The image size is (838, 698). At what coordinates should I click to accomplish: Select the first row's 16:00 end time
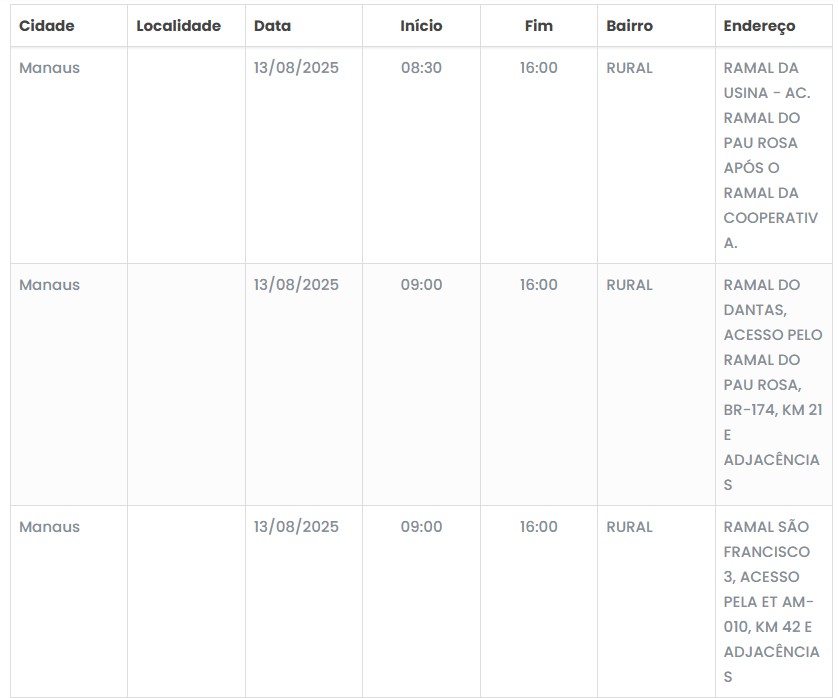(539, 68)
